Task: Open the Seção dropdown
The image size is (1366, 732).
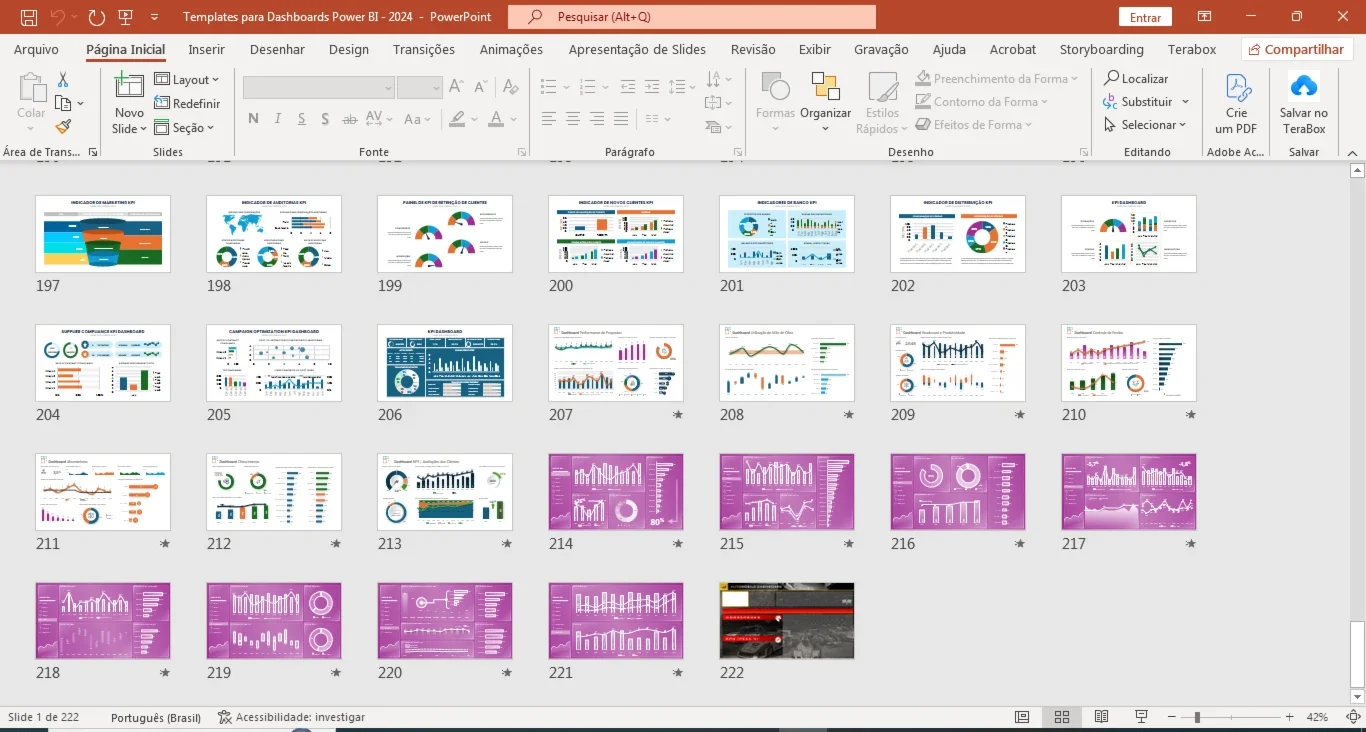Action: click(x=185, y=127)
